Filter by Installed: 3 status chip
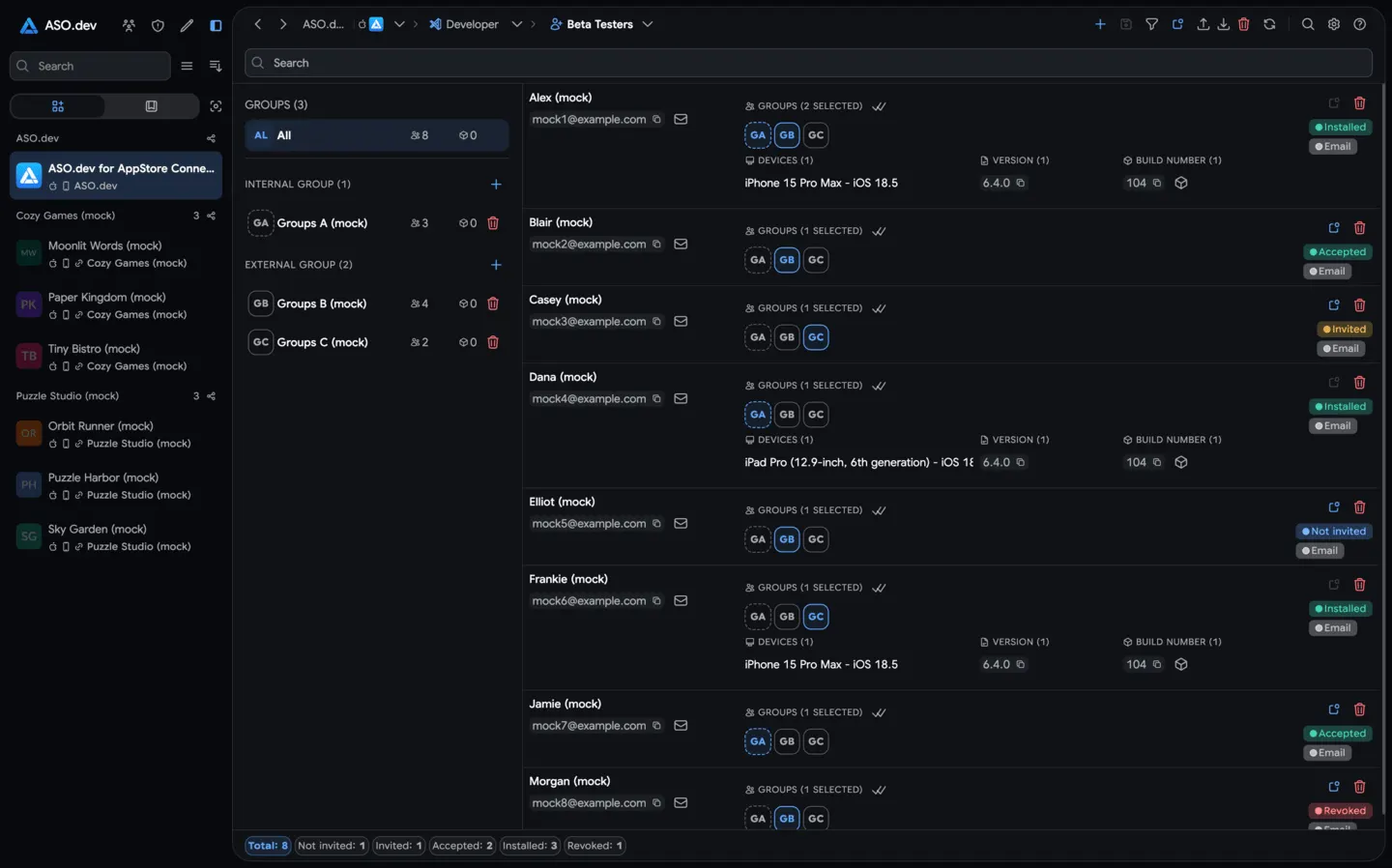1392x868 pixels. [x=530, y=846]
